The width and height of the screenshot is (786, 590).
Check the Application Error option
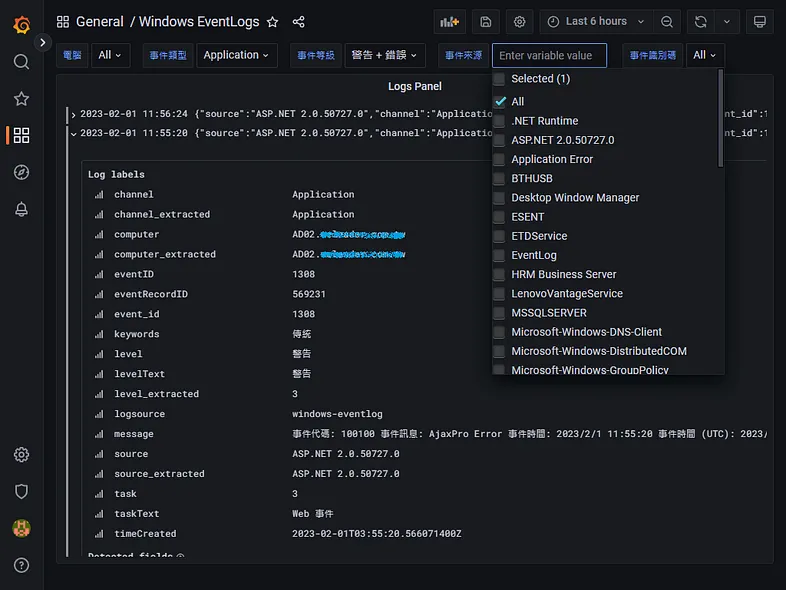[499, 159]
